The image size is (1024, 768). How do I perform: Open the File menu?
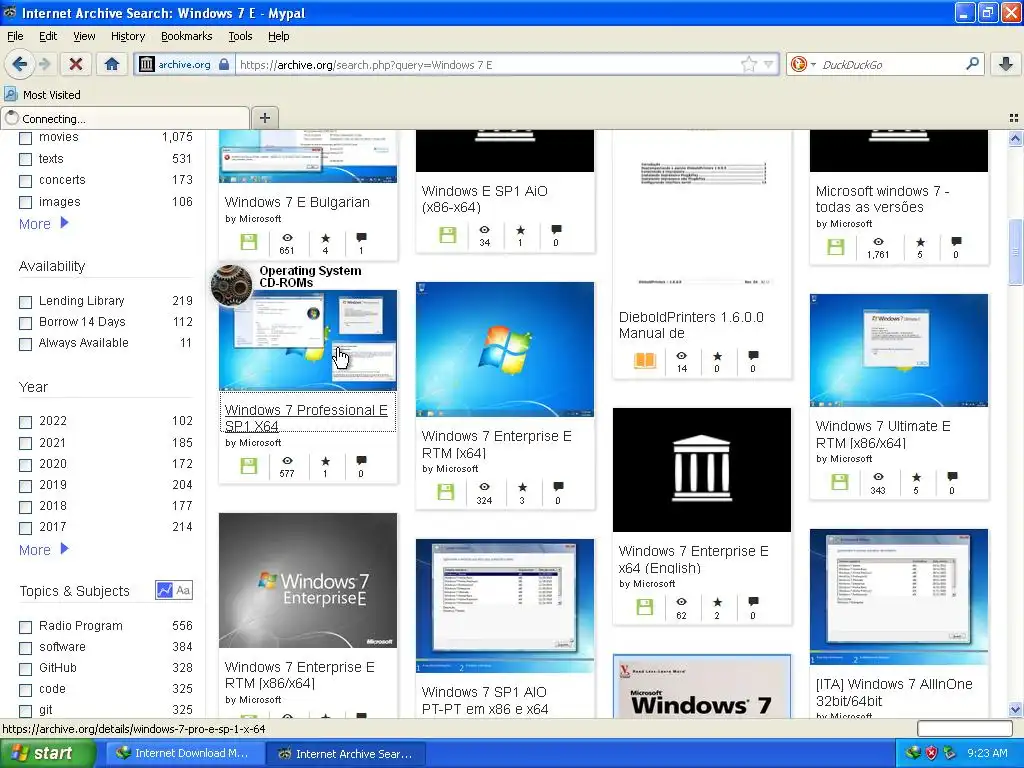15,36
